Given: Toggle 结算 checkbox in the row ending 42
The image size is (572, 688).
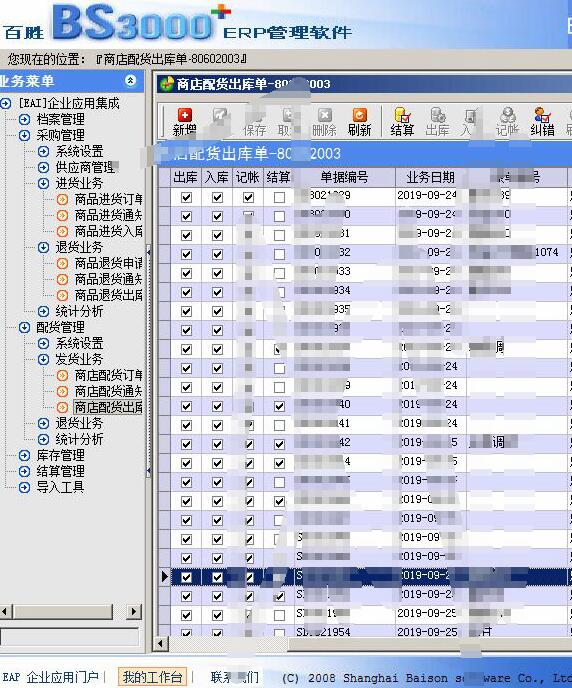Looking at the screenshot, I should pyautogui.click(x=279, y=444).
